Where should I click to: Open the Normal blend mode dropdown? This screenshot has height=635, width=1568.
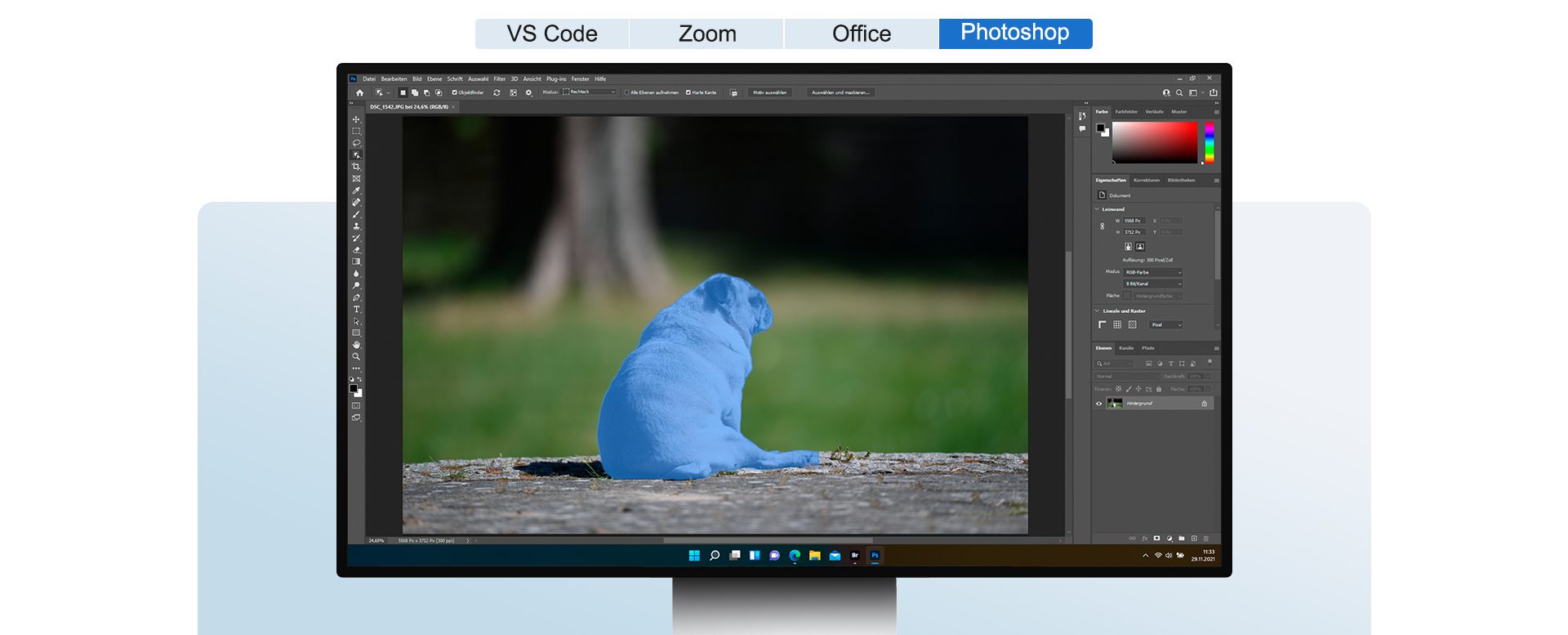click(1126, 376)
